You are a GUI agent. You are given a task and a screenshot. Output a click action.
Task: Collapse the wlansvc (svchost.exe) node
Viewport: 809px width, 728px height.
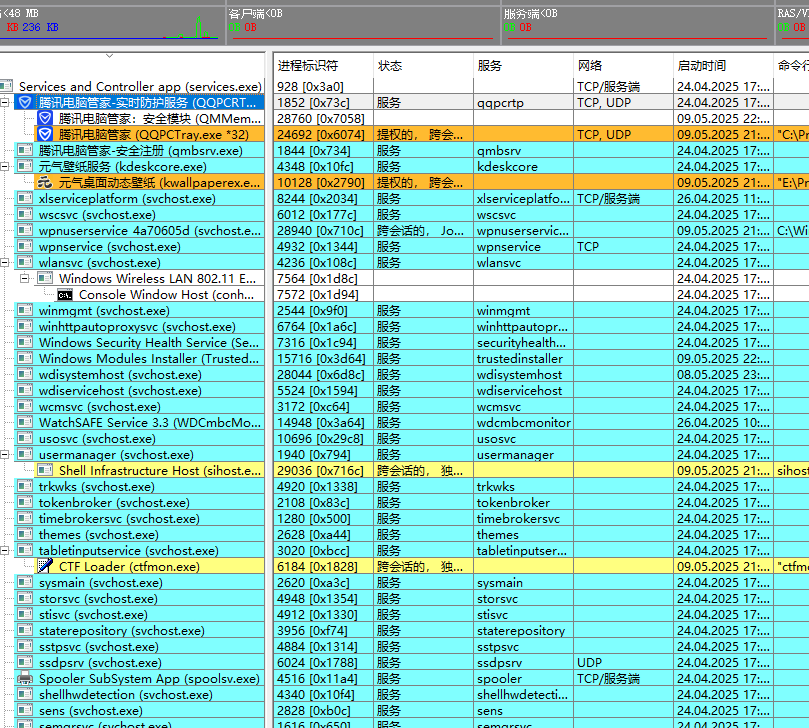click(x=6, y=263)
